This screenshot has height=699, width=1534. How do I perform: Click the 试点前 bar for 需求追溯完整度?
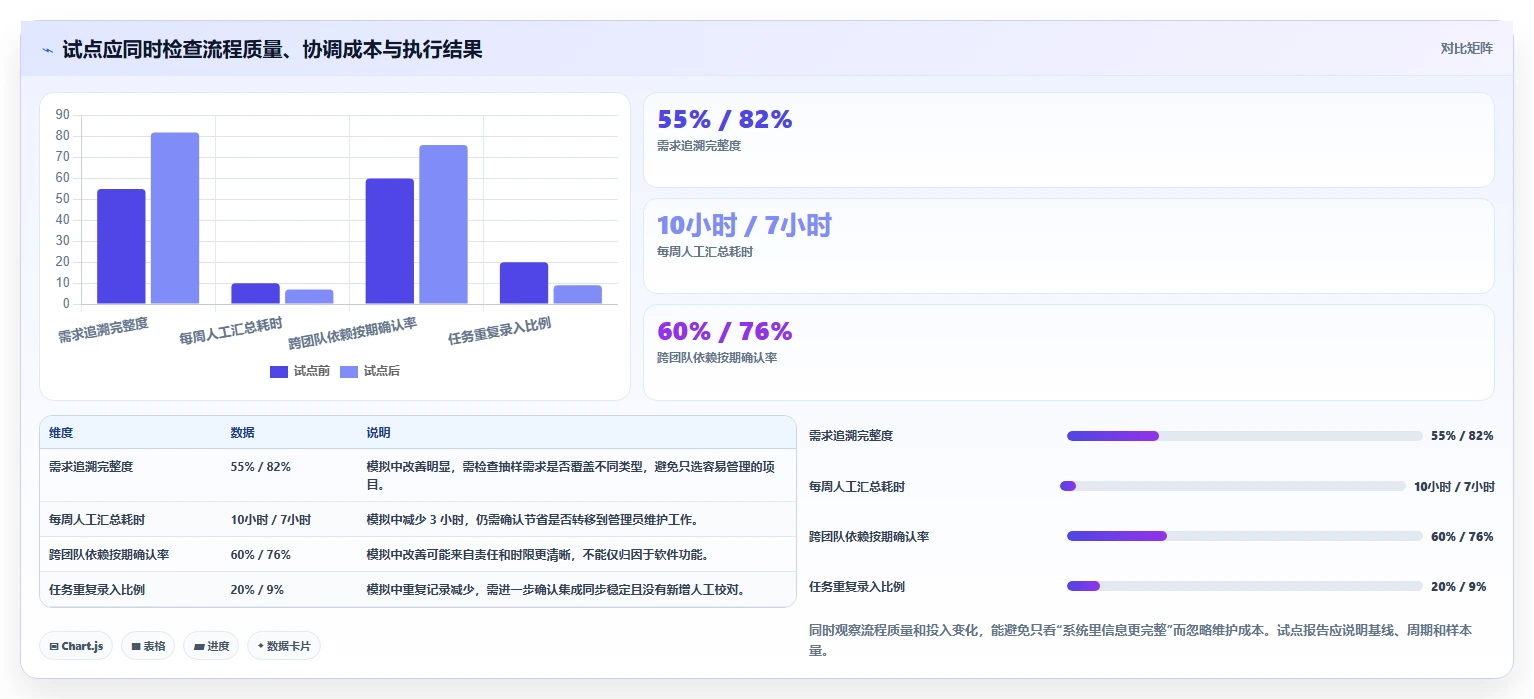pos(121,246)
